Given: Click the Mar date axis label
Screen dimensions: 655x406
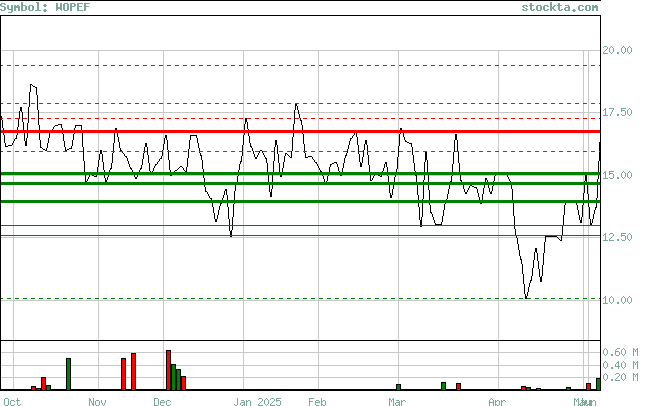Looking at the screenshot, I should (x=397, y=402).
